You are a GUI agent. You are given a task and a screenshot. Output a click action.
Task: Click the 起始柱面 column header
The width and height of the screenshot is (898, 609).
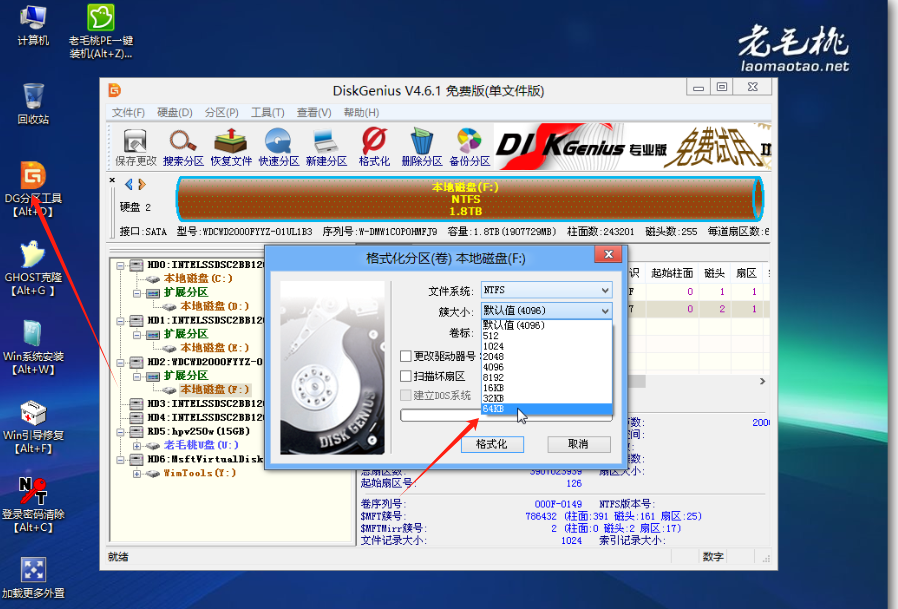coord(672,273)
